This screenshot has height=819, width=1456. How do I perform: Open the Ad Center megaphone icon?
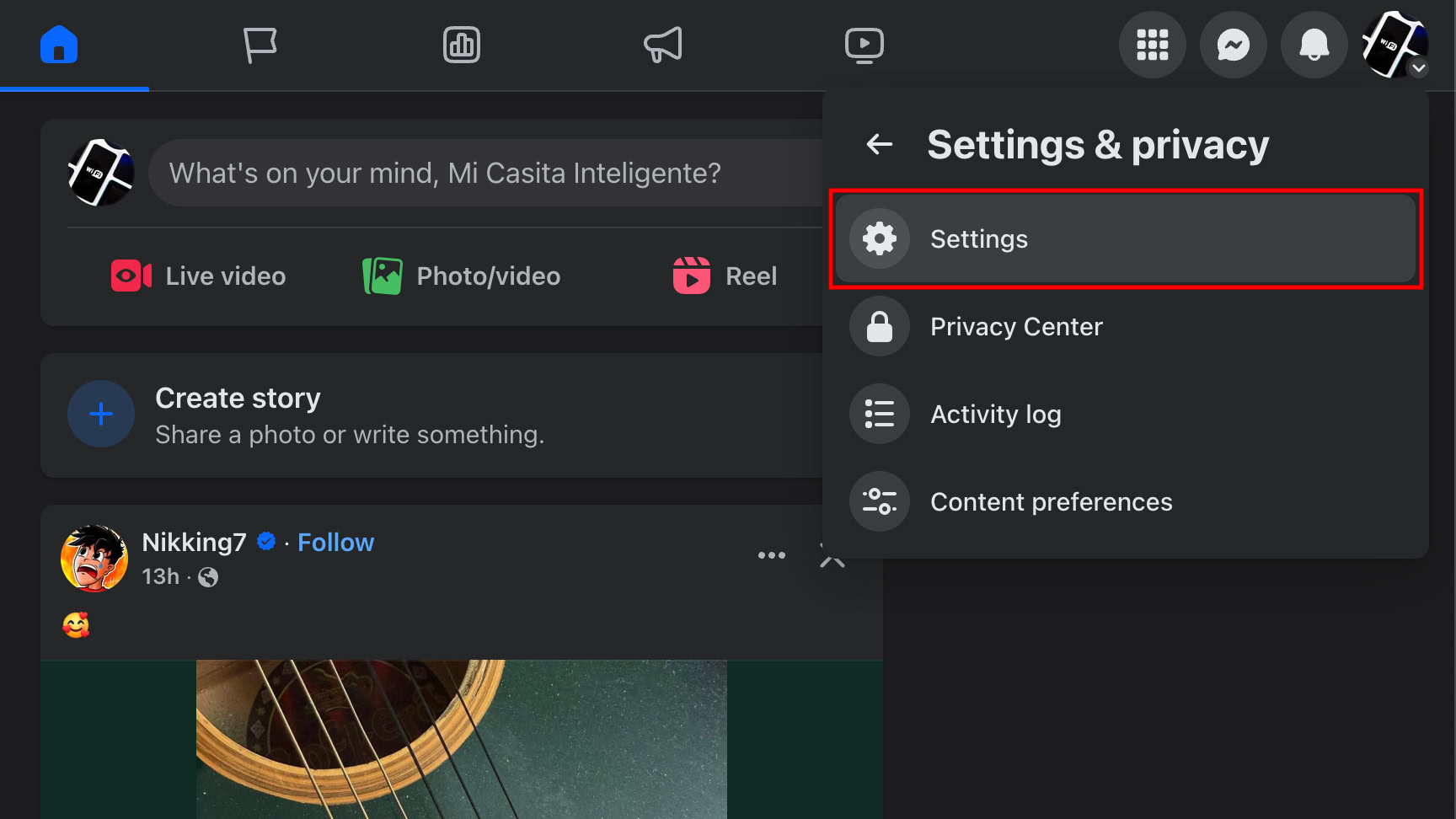click(663, 45)
